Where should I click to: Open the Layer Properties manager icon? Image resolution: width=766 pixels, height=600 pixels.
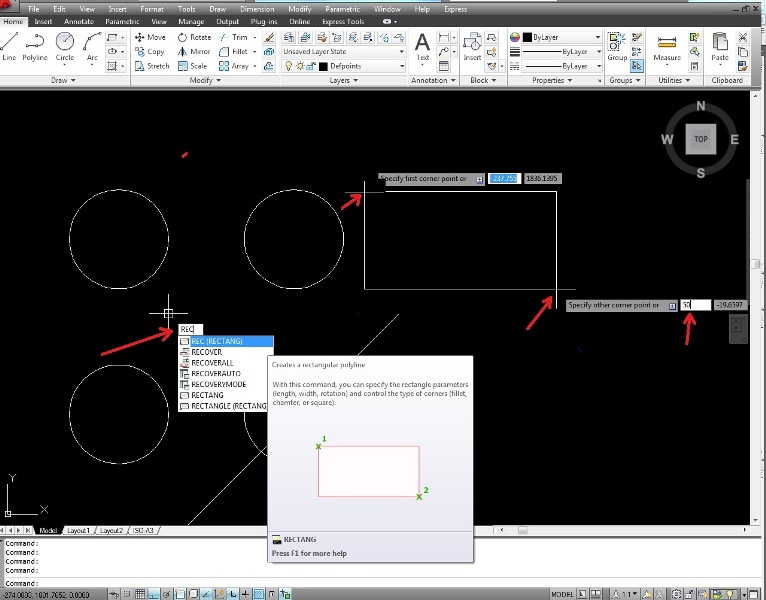(x=289, y=37)
